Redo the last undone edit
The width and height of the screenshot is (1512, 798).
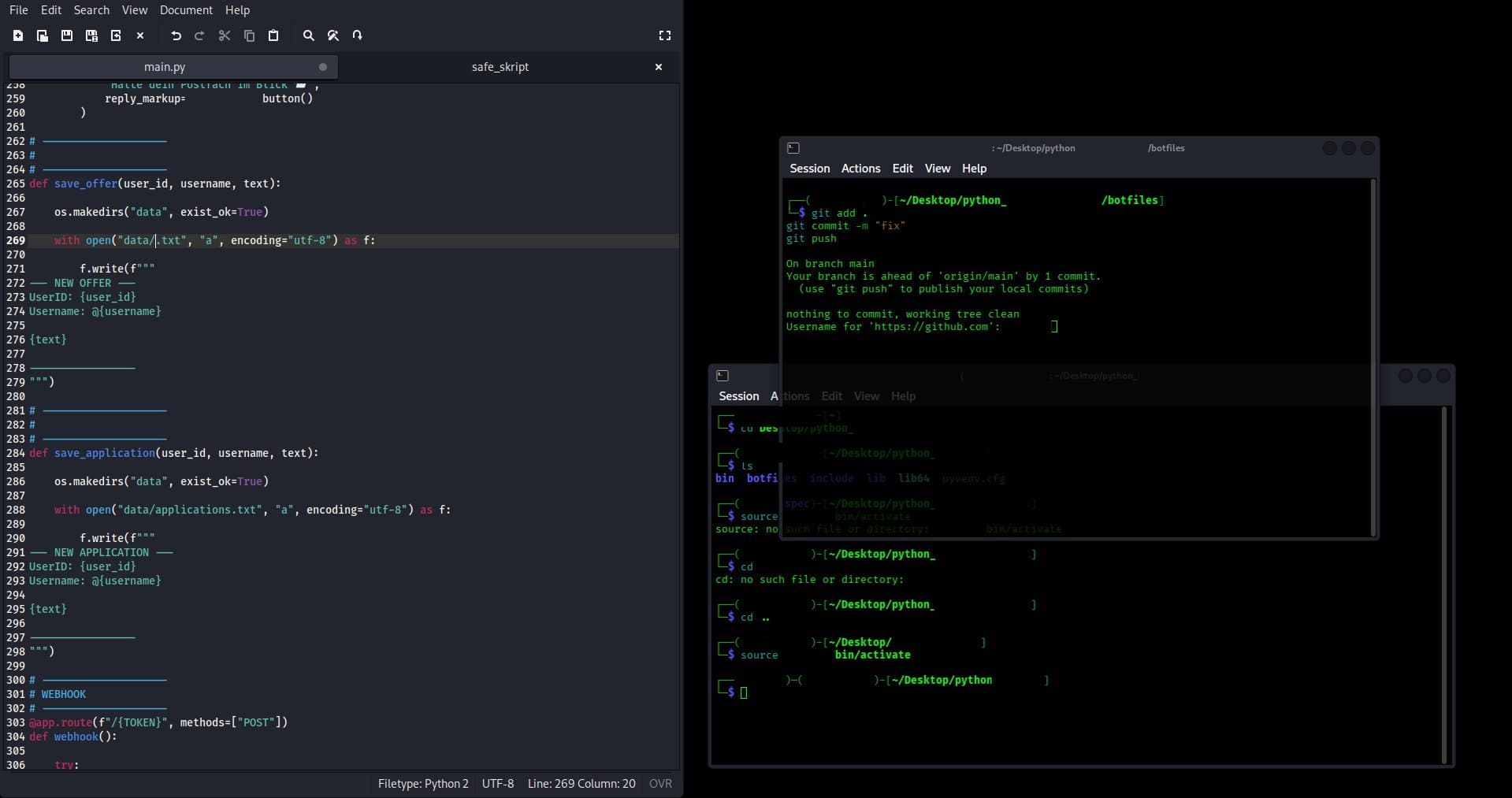[200, 35]
